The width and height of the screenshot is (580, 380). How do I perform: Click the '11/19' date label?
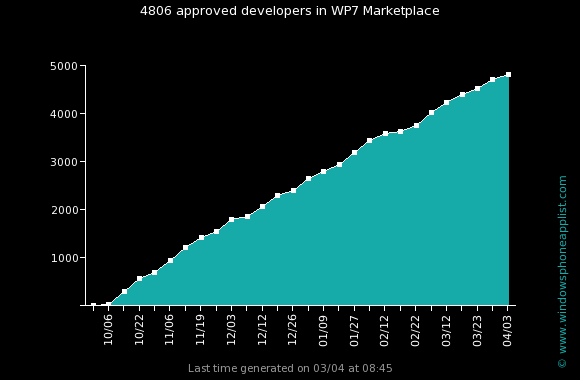pos(200,330)
